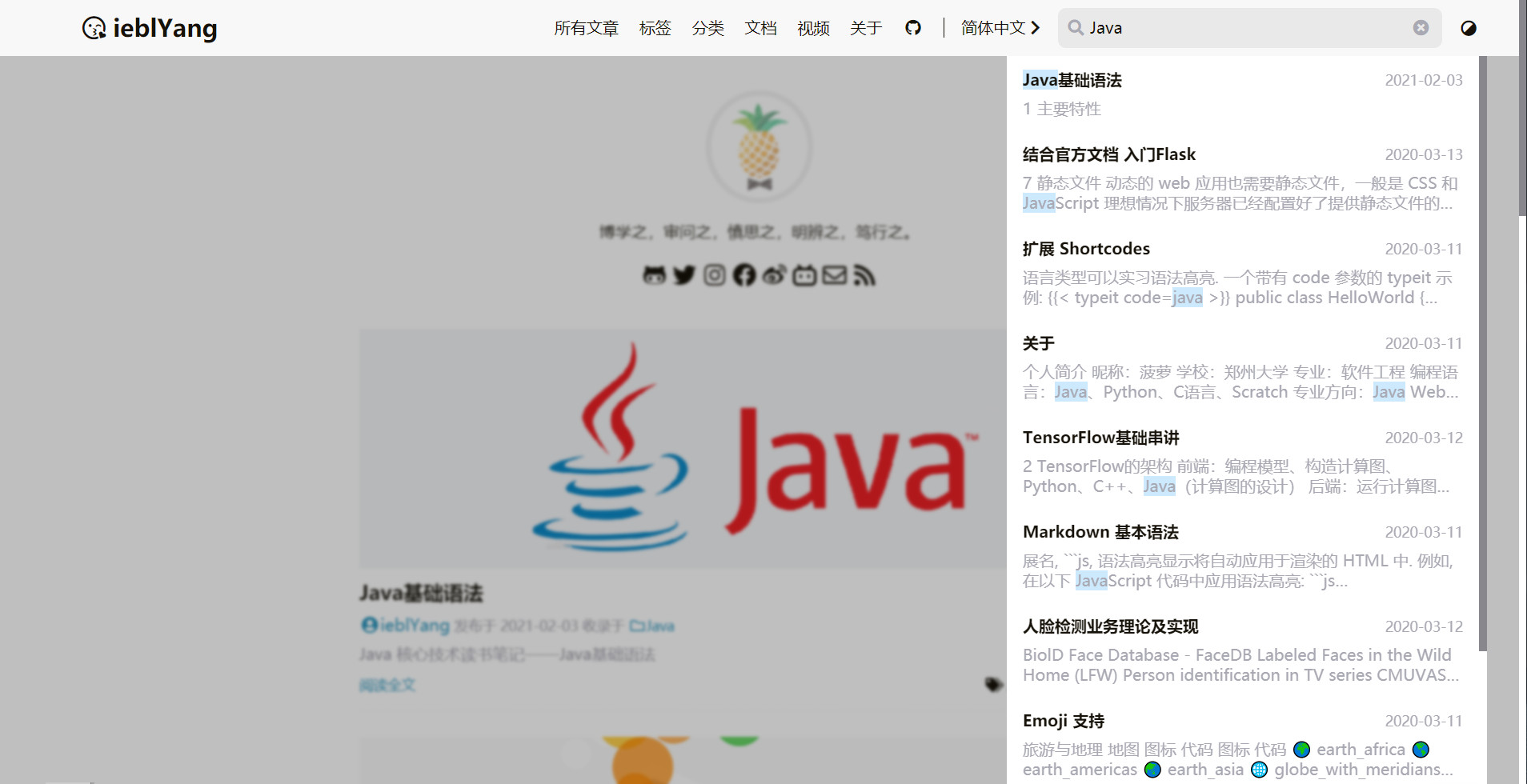
Task: Open search result Java基础语法
Action: tap(1072, 80)
